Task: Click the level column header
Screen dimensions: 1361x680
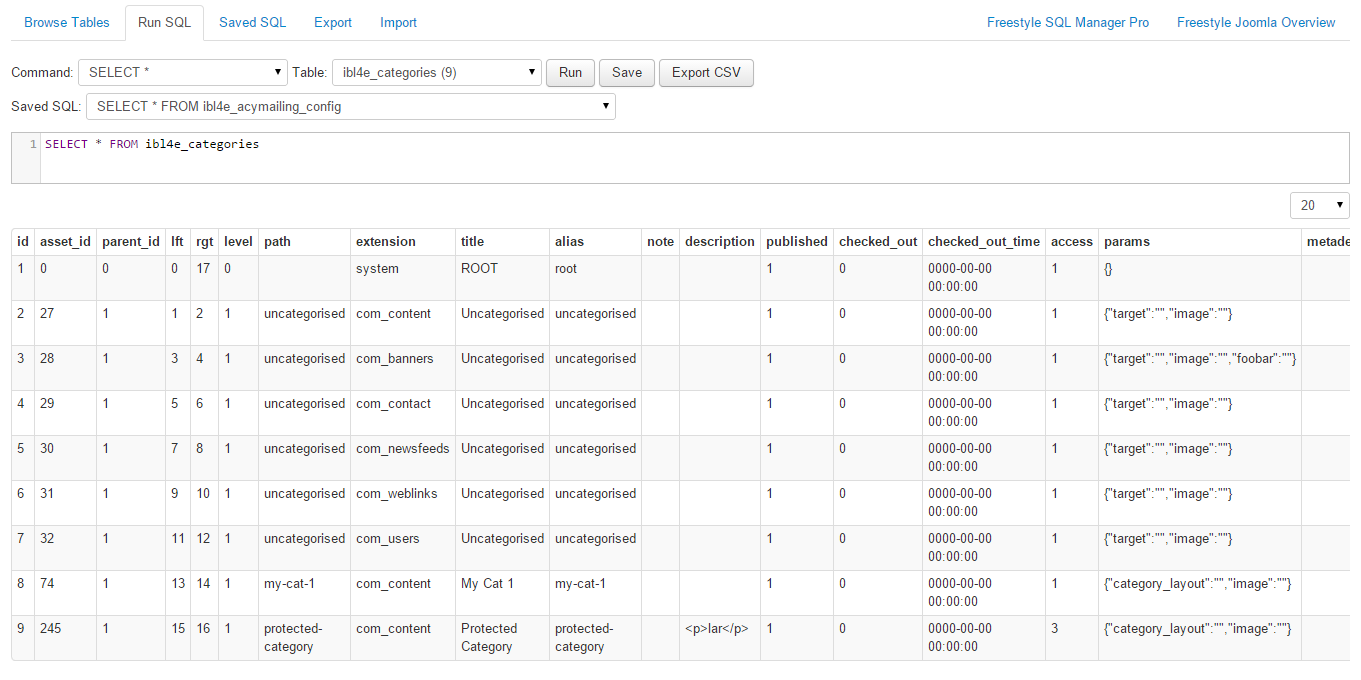Action: coord(238,241)
